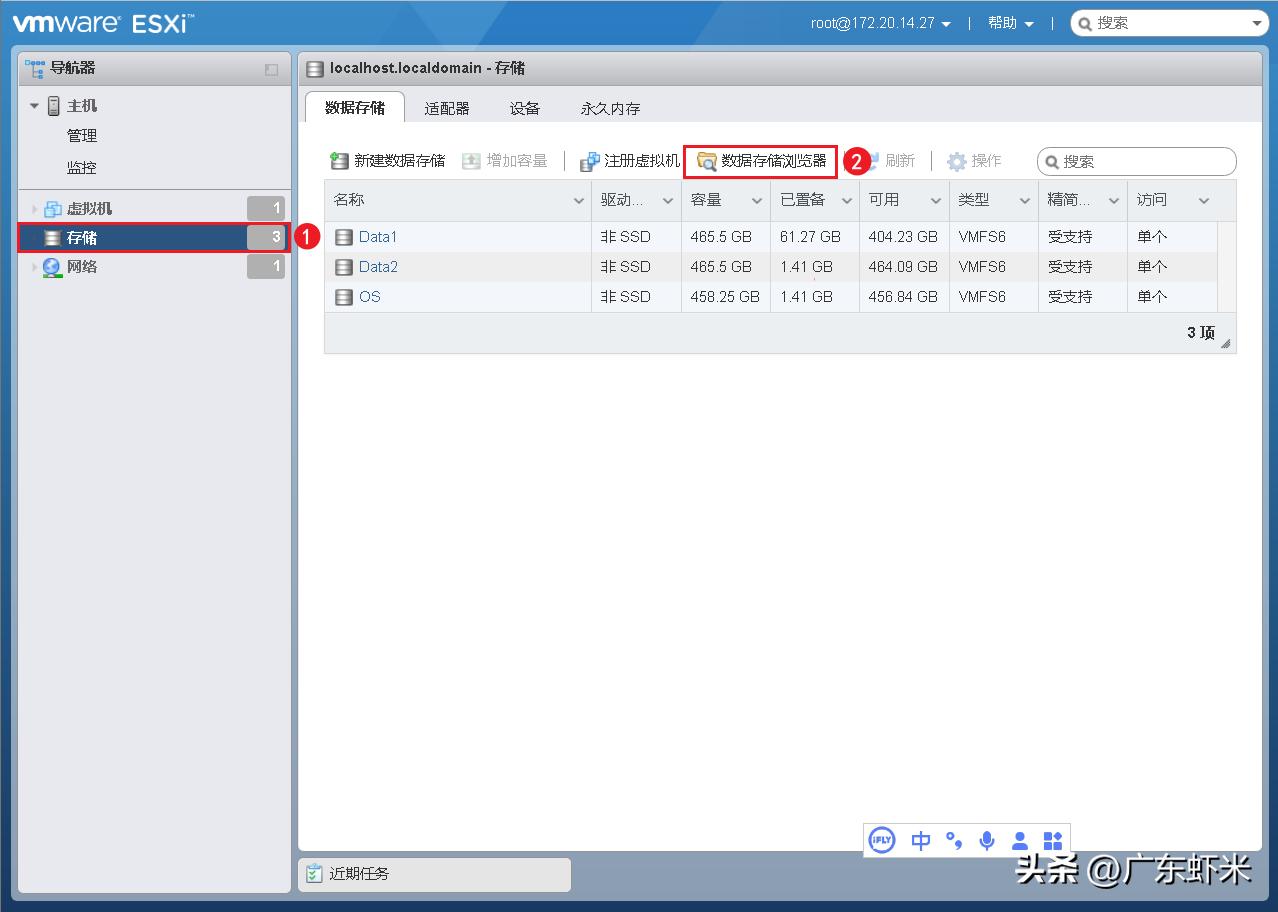Click the 存储 storage icon in navigator
This screenshot has height=912, width=1278.
click(51, 237)
